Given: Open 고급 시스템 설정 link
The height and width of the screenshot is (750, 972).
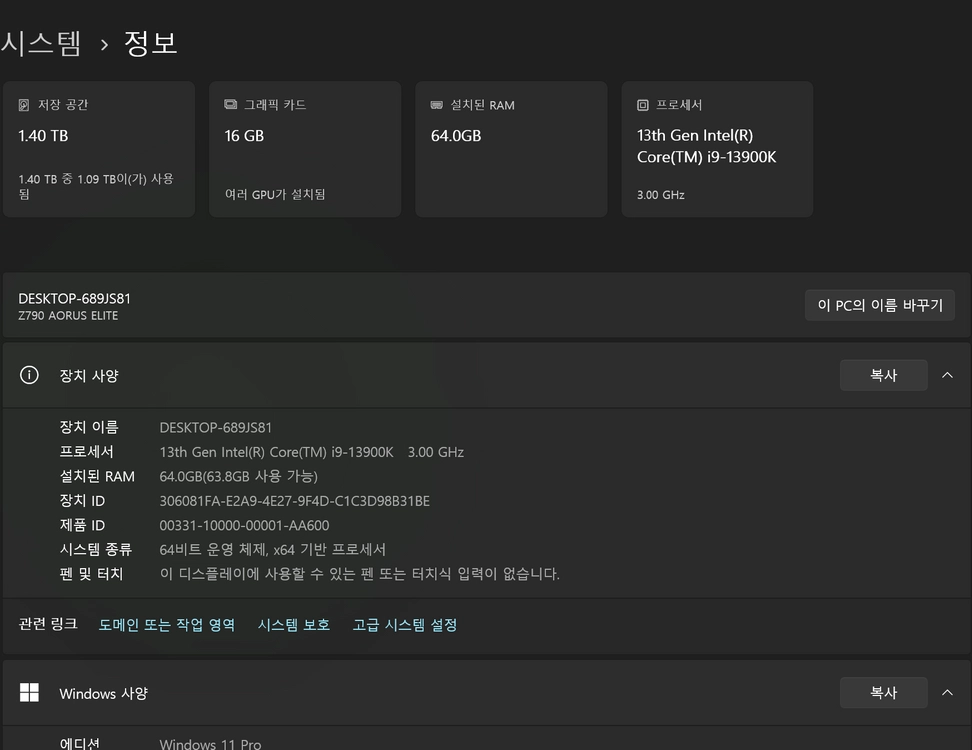Looking at the screenshot, I should pyautogui.click(x=405, y=625).
